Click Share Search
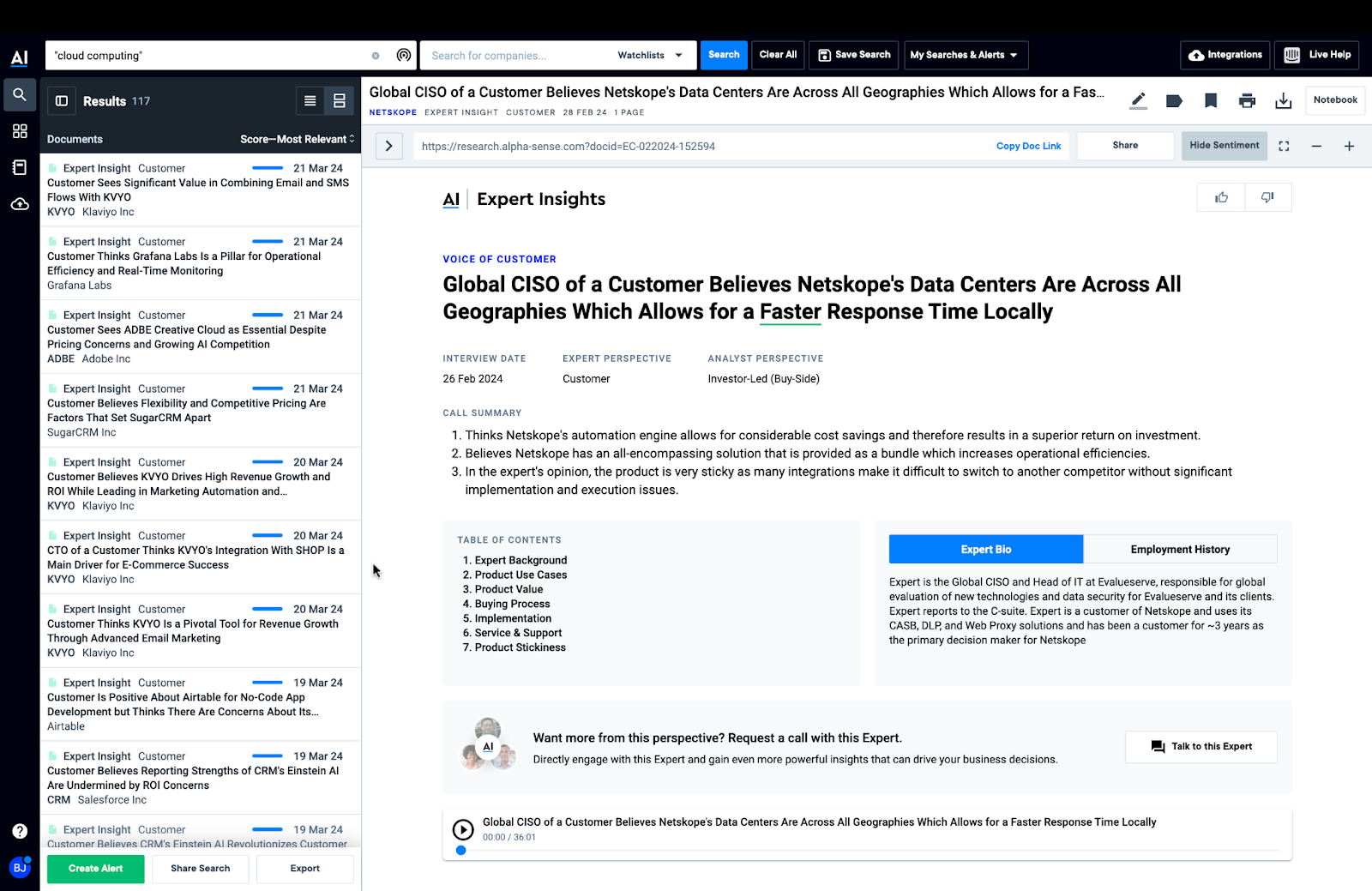 tap(200, 869)
